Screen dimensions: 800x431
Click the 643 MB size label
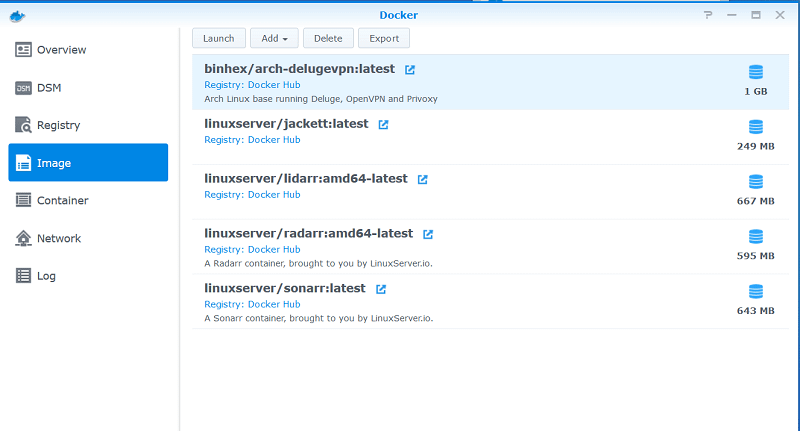click(756, 311)
